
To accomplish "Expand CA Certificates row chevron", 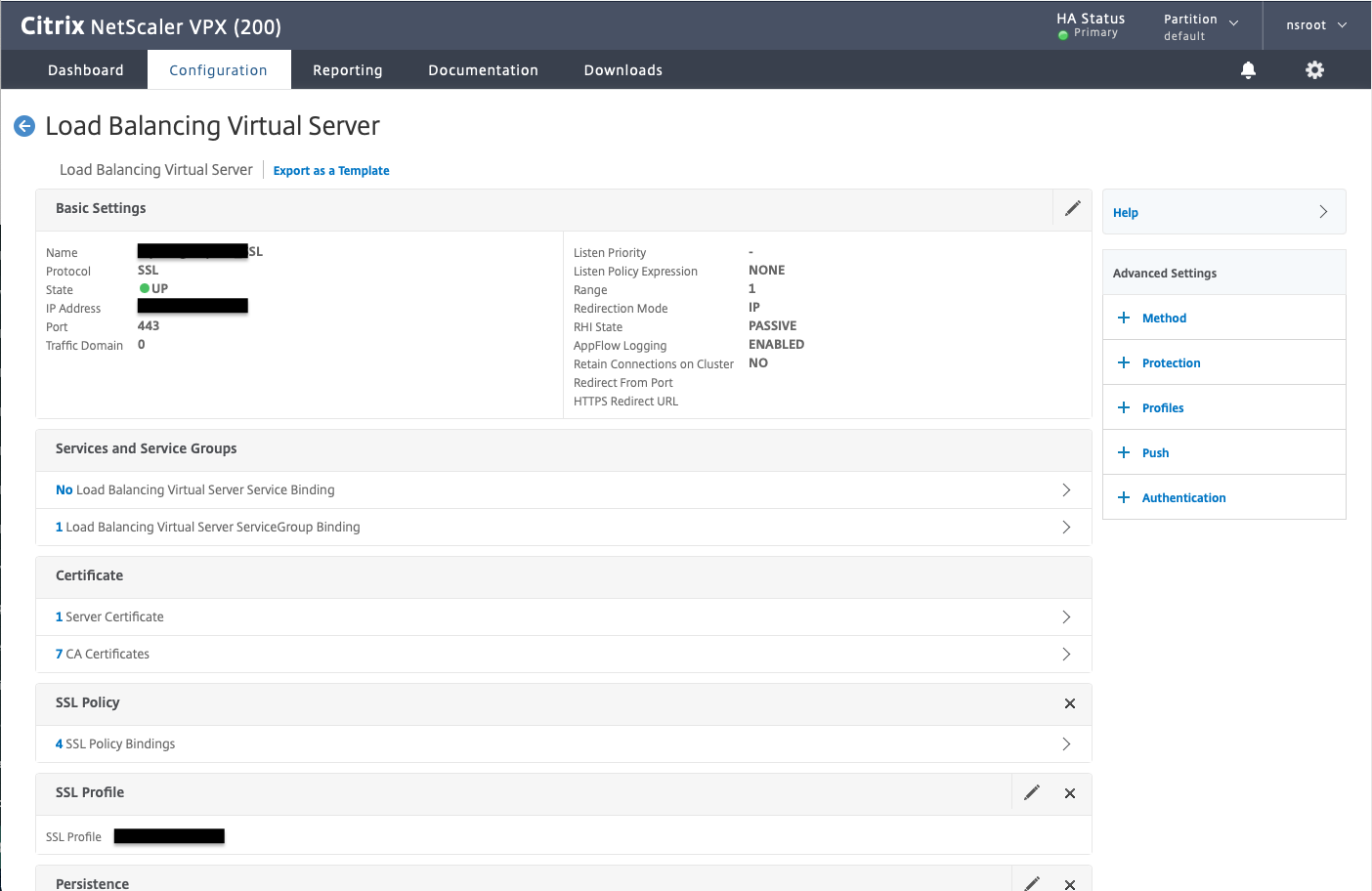I will click(1066, 654).
